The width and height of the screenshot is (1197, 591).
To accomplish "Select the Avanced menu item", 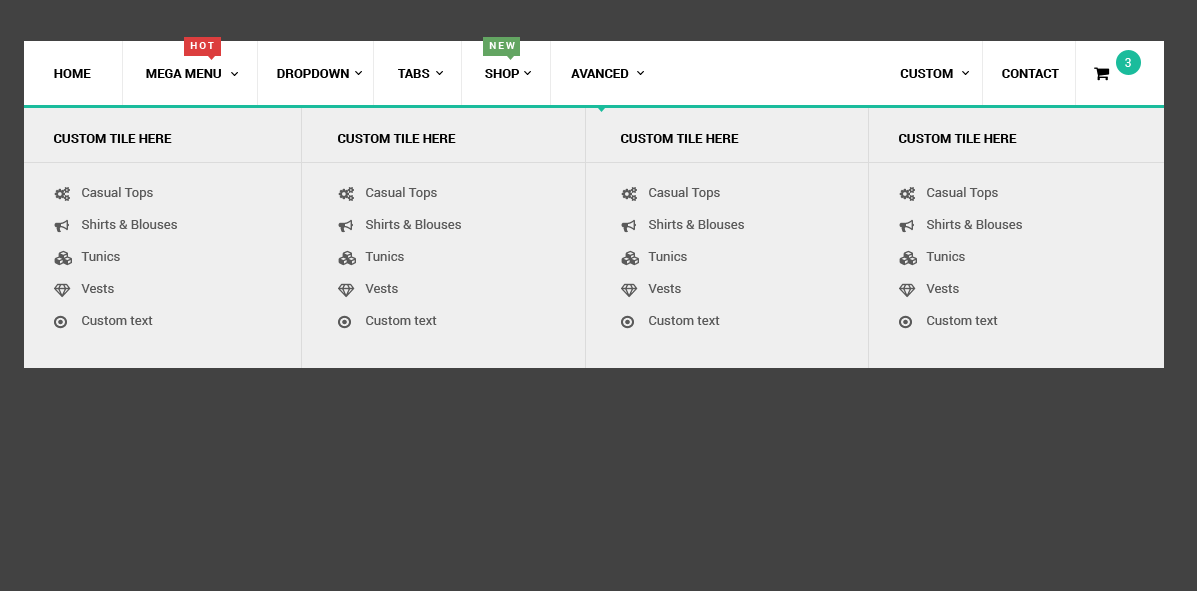I will pyautogui.click(x=600, y=74).
